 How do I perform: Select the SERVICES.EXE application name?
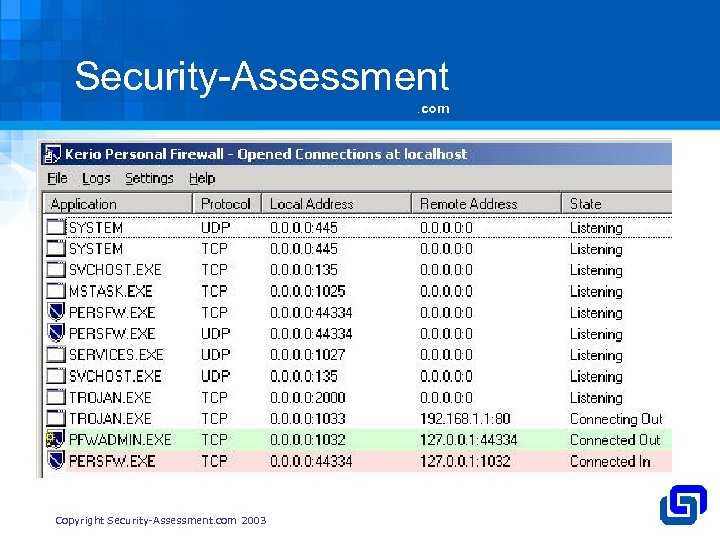tap(116, 355)
